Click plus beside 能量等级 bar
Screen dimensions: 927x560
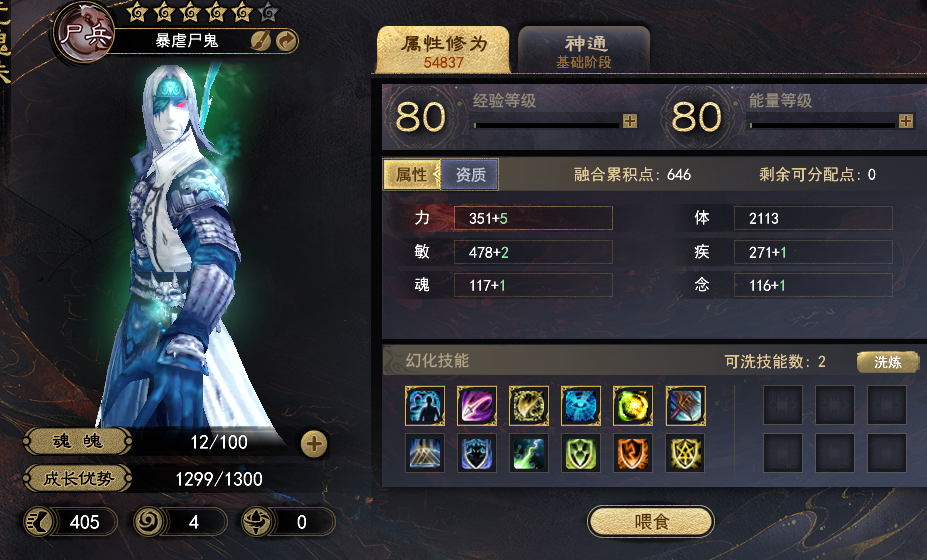(906, 121)
